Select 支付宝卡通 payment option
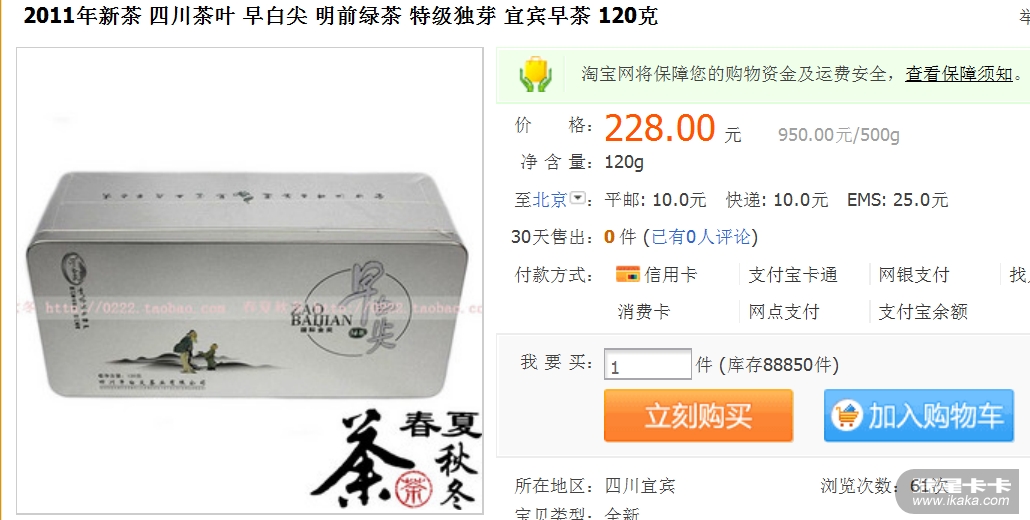The height and width of the screenshot is (520, 1030). [793, 274]
